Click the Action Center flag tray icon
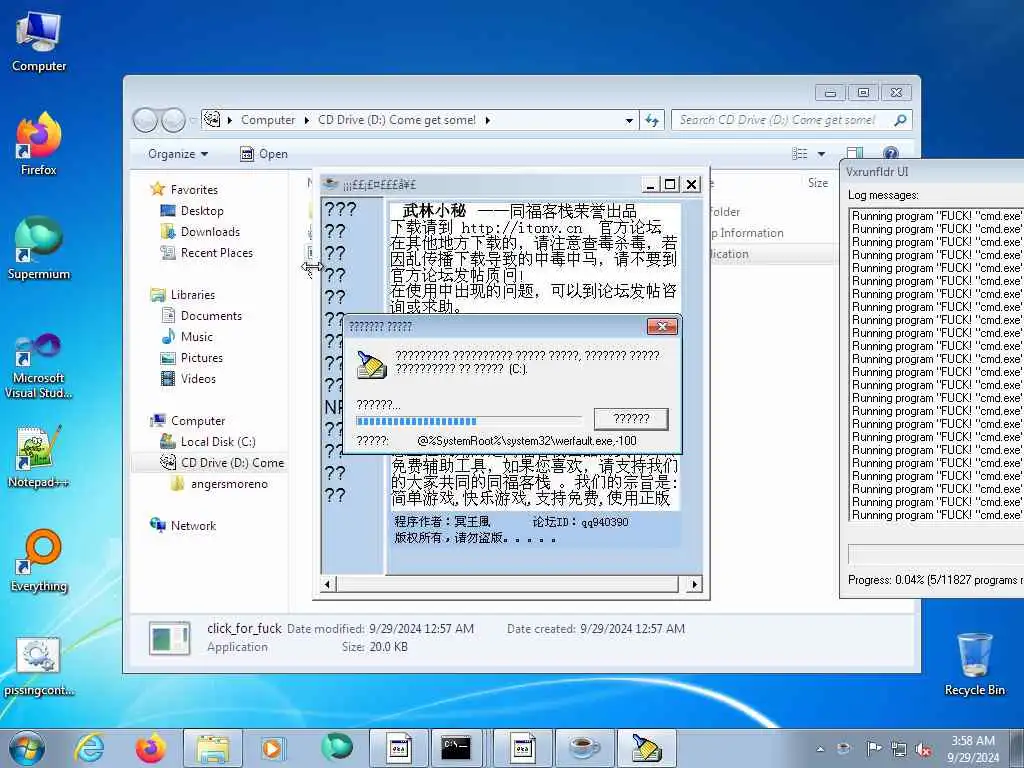Viewport: 1024px width, 768px height. pyautogui.click(x=874, y=748)
